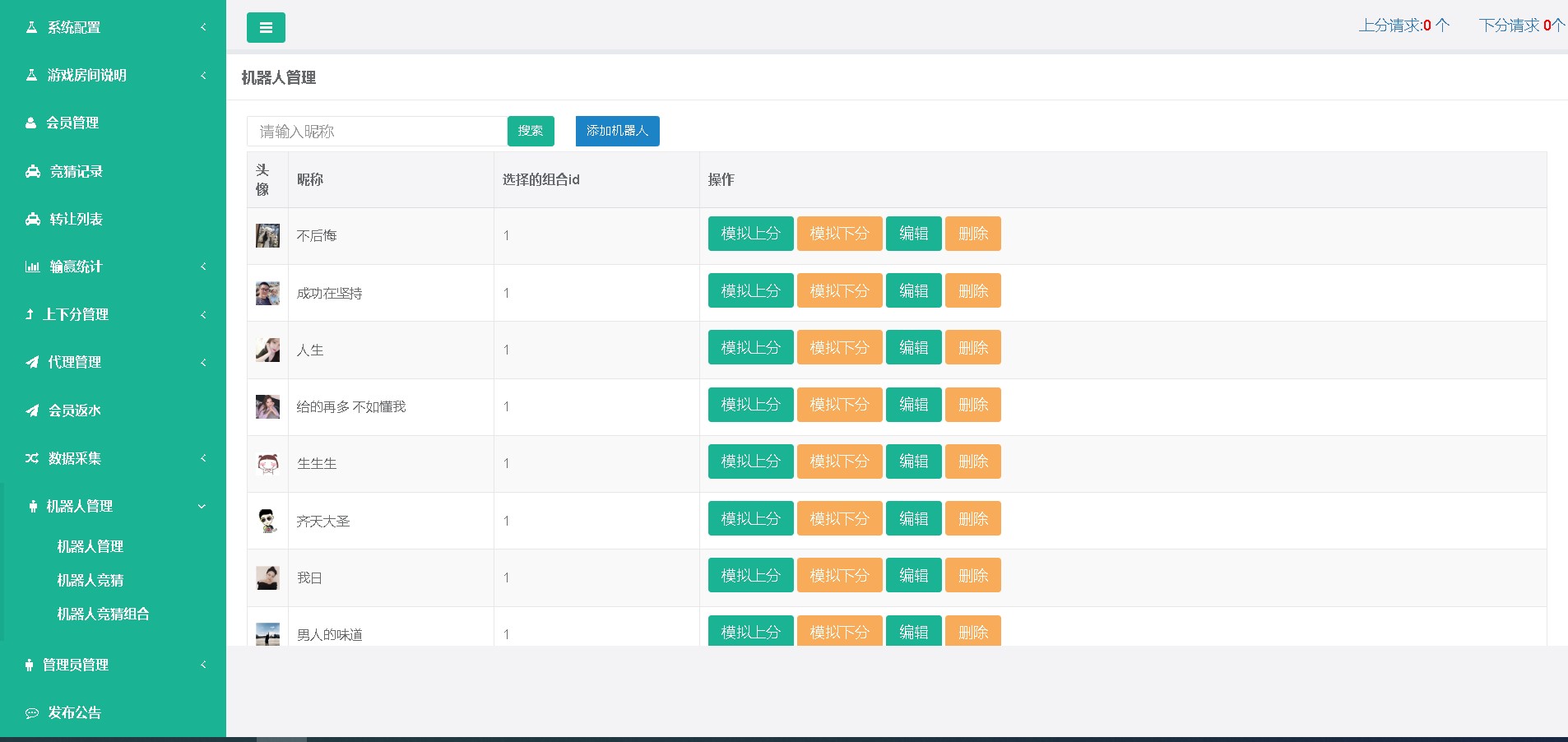This screenshot has width=1568, height=742.
Task: Click the bar chart icon beside 输赢统计
Action: [x=33, y=267]
